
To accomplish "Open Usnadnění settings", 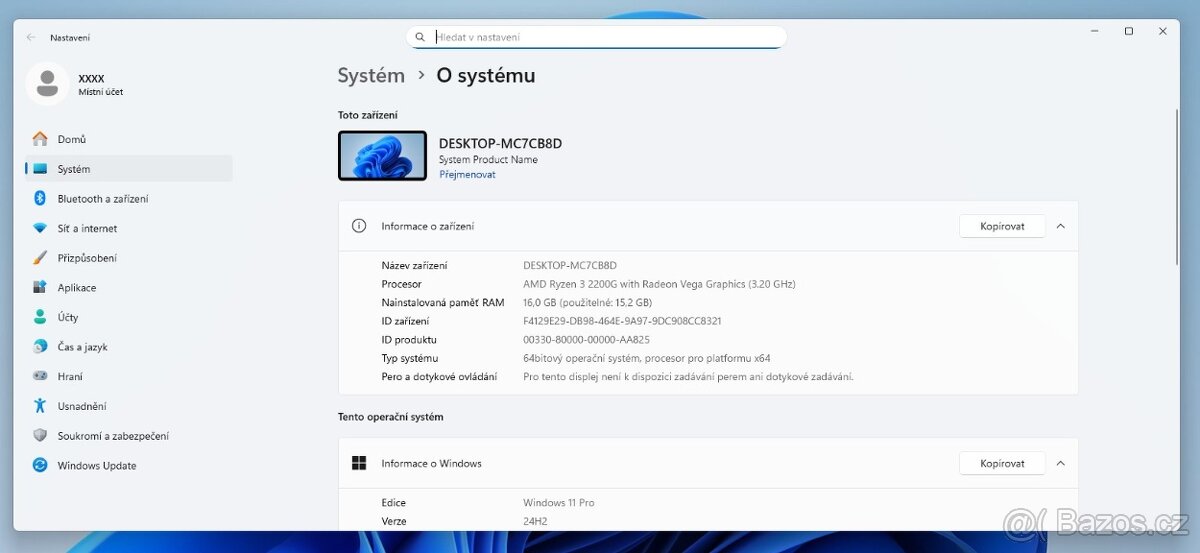I will tap(129, 406).
